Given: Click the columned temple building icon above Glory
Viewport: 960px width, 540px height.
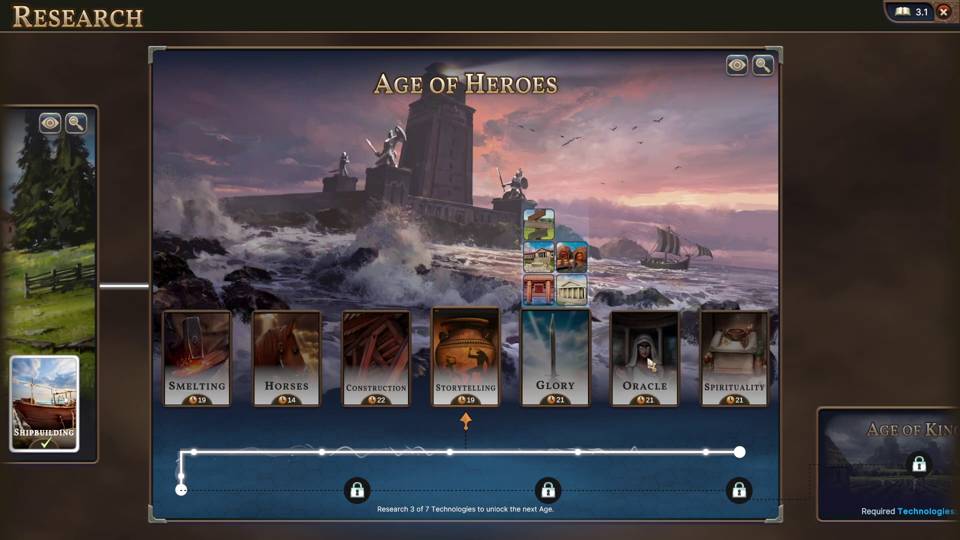Looking at the screenshot, I should click(572, 290).
